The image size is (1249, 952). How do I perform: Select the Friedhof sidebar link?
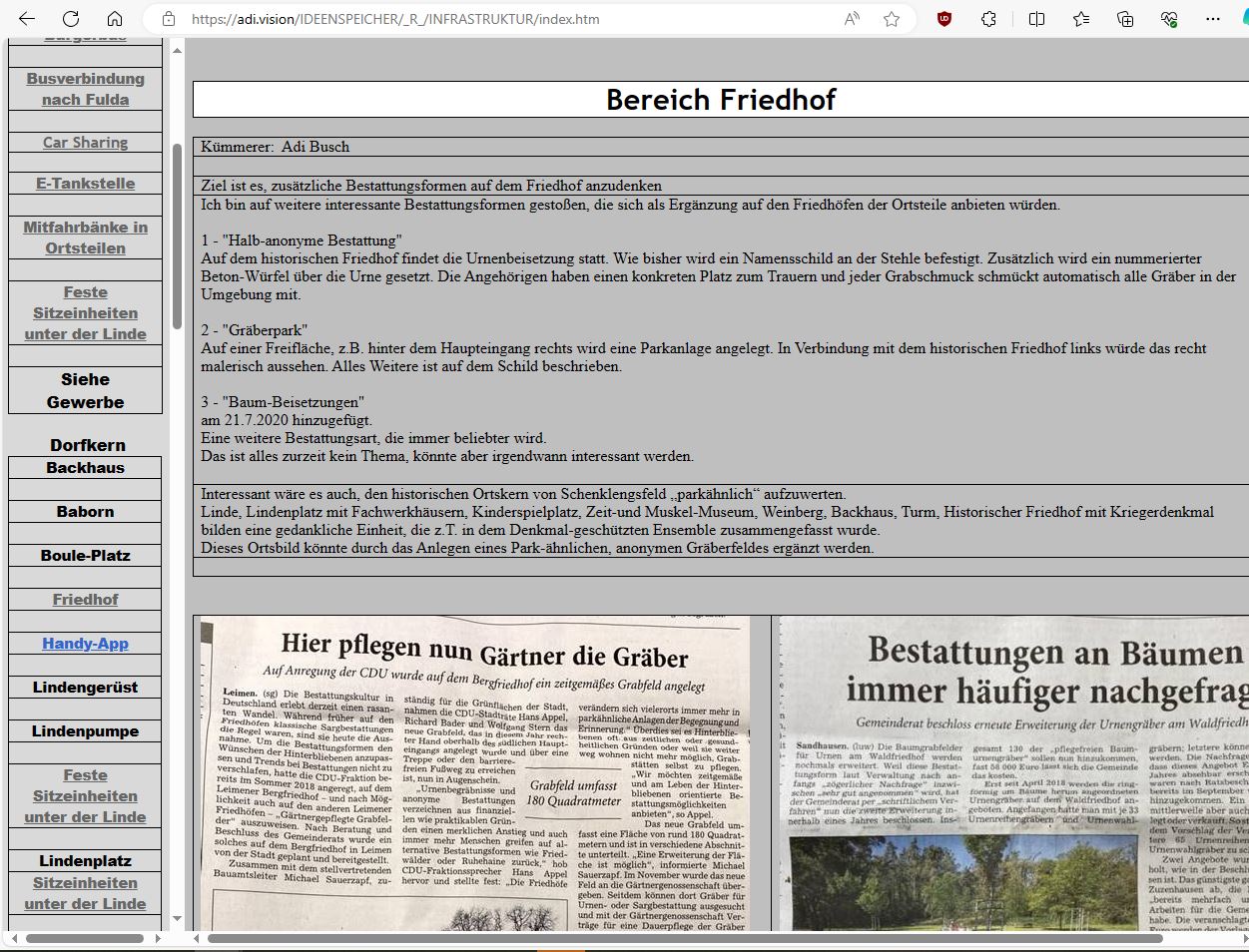point(85,600)
